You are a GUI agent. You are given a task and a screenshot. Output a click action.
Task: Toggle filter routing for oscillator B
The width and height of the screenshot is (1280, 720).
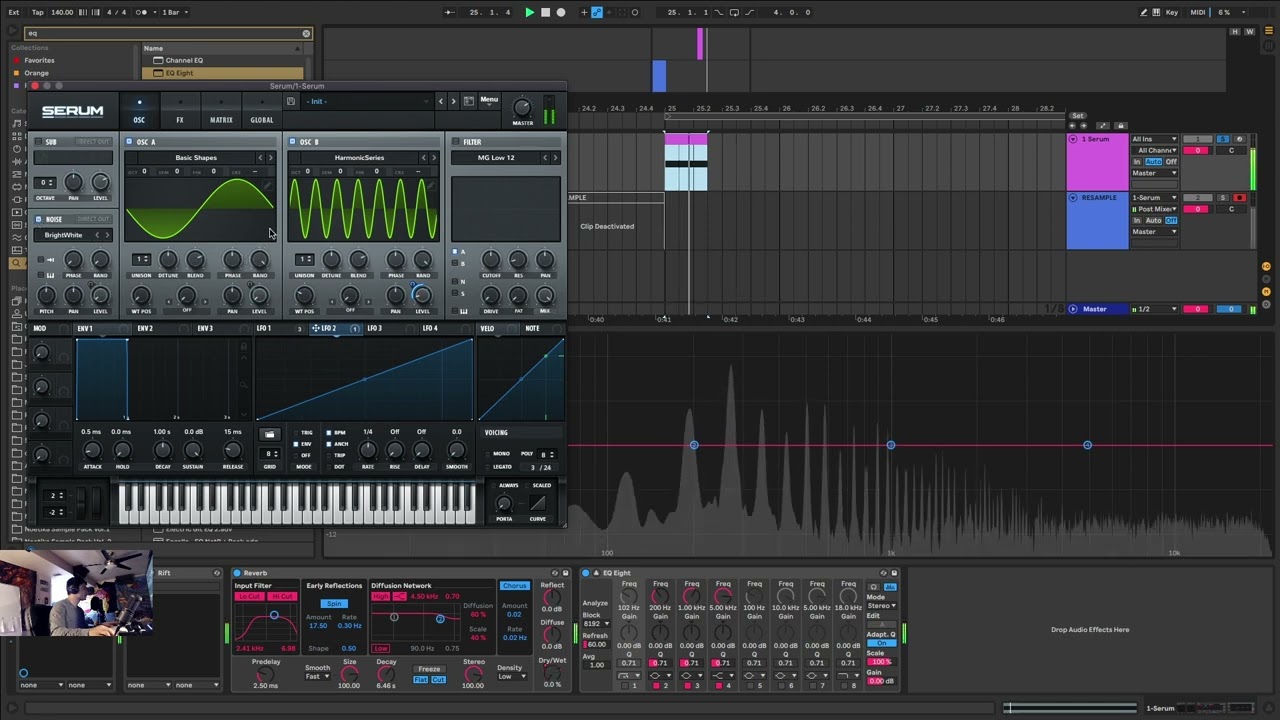pyautogui.click(x=456, y=263)
